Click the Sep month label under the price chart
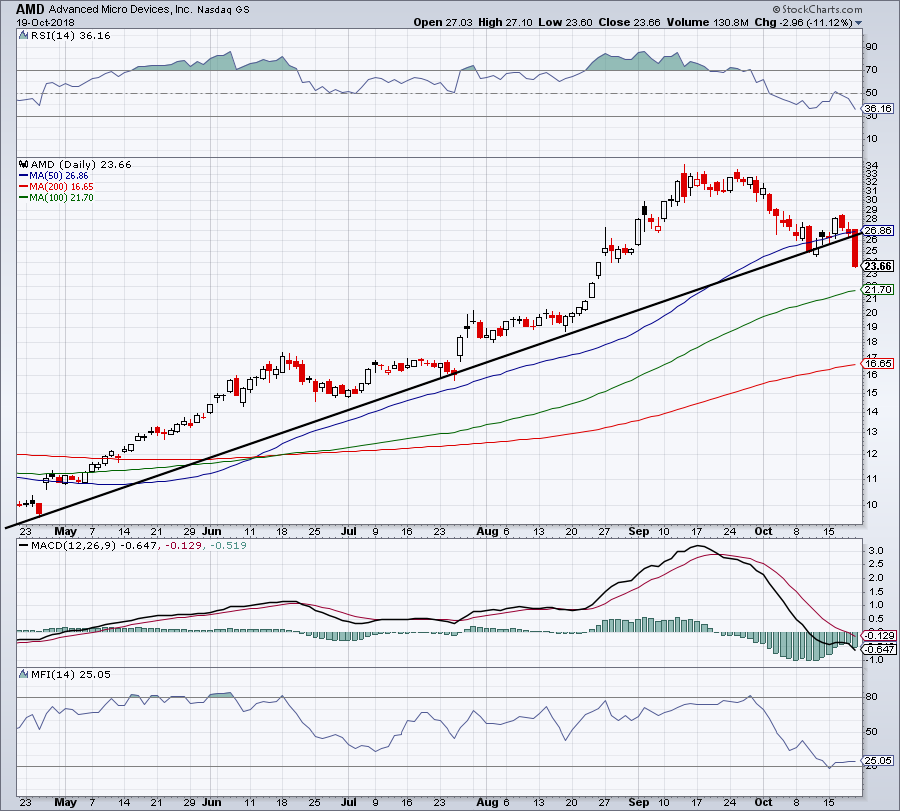Screen dimensions: 900x811 pyautogui.click(x=638, y=531)
